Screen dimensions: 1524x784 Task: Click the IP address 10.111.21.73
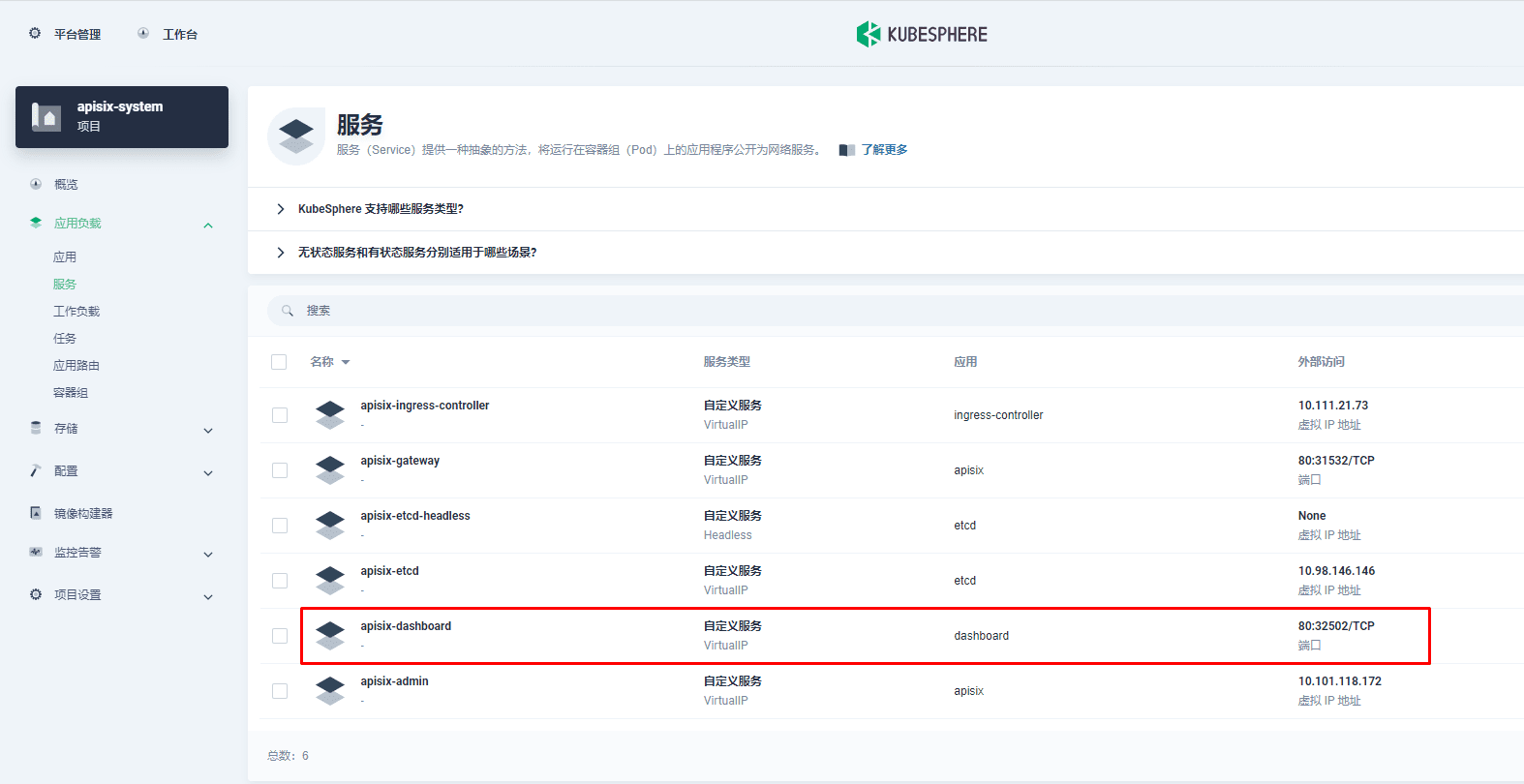pyautogui.click(x=1333, y=406)
